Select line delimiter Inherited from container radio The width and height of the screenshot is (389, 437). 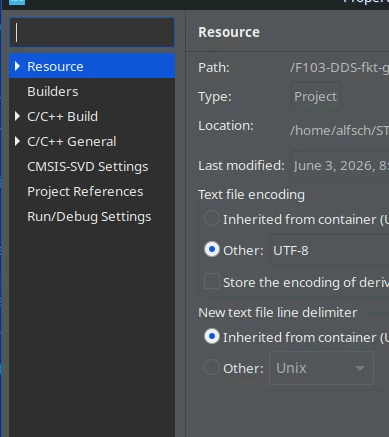[x=212, y=336]
